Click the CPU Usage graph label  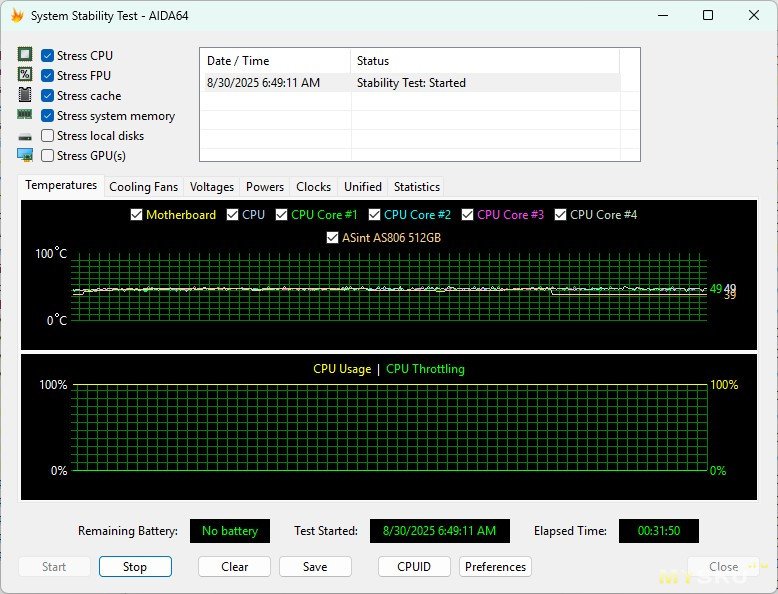(342, 369)
